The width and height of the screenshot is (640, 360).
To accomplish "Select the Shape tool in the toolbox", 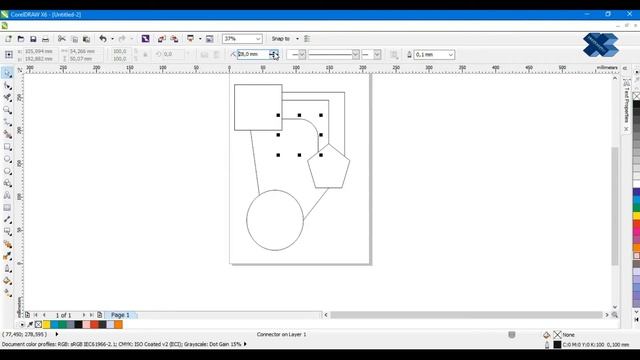I will click(x=7, y=86).
